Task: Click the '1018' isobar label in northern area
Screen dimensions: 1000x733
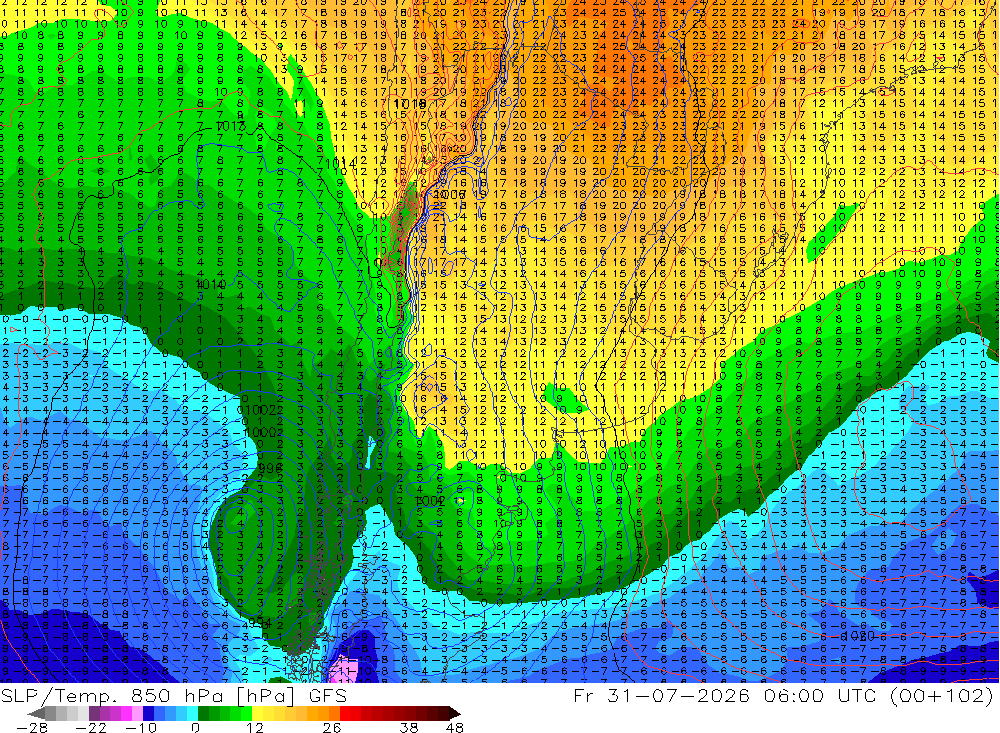Action: click(x=409, y=104)
